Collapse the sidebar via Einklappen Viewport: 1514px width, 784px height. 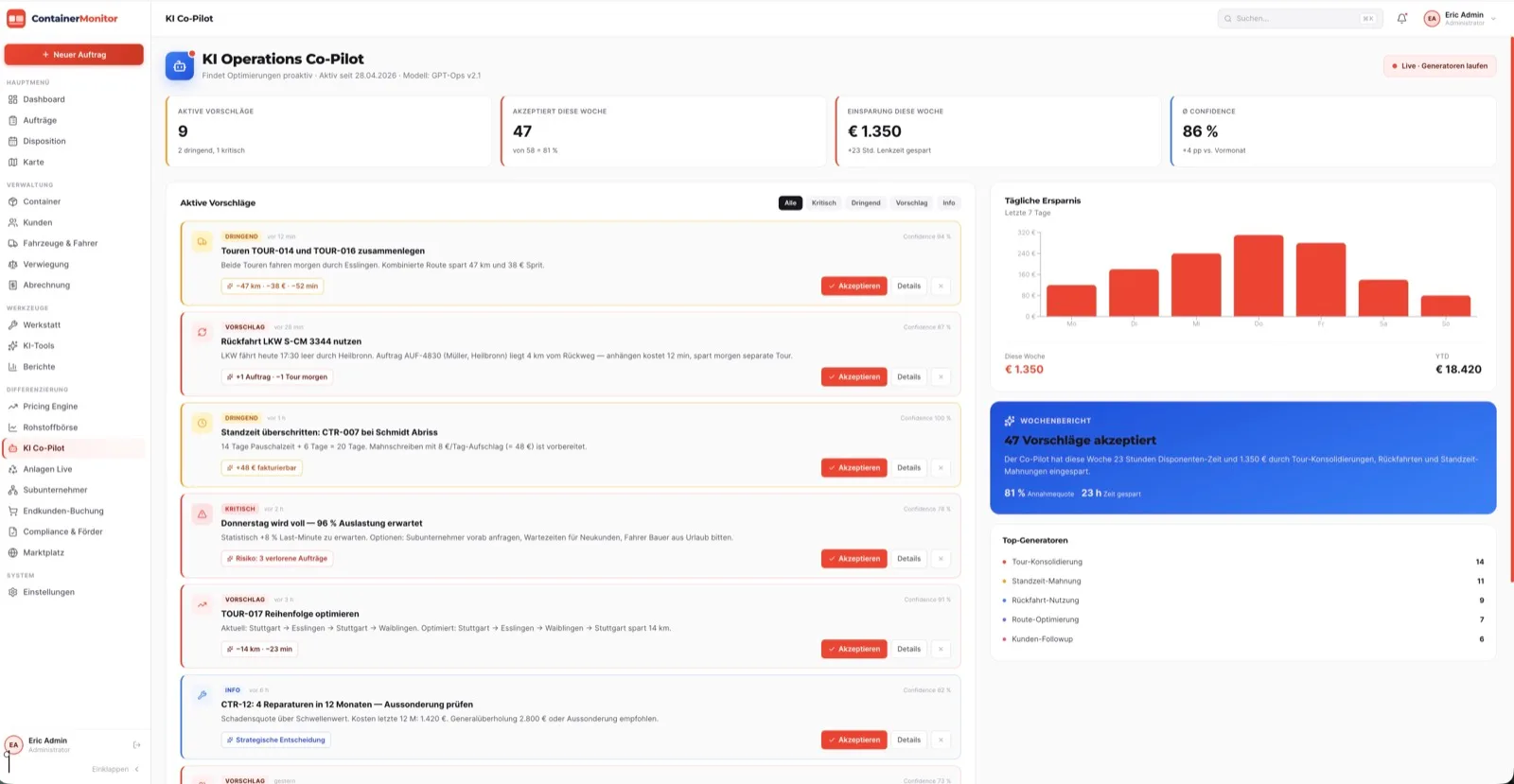click(x=115, y=769)
